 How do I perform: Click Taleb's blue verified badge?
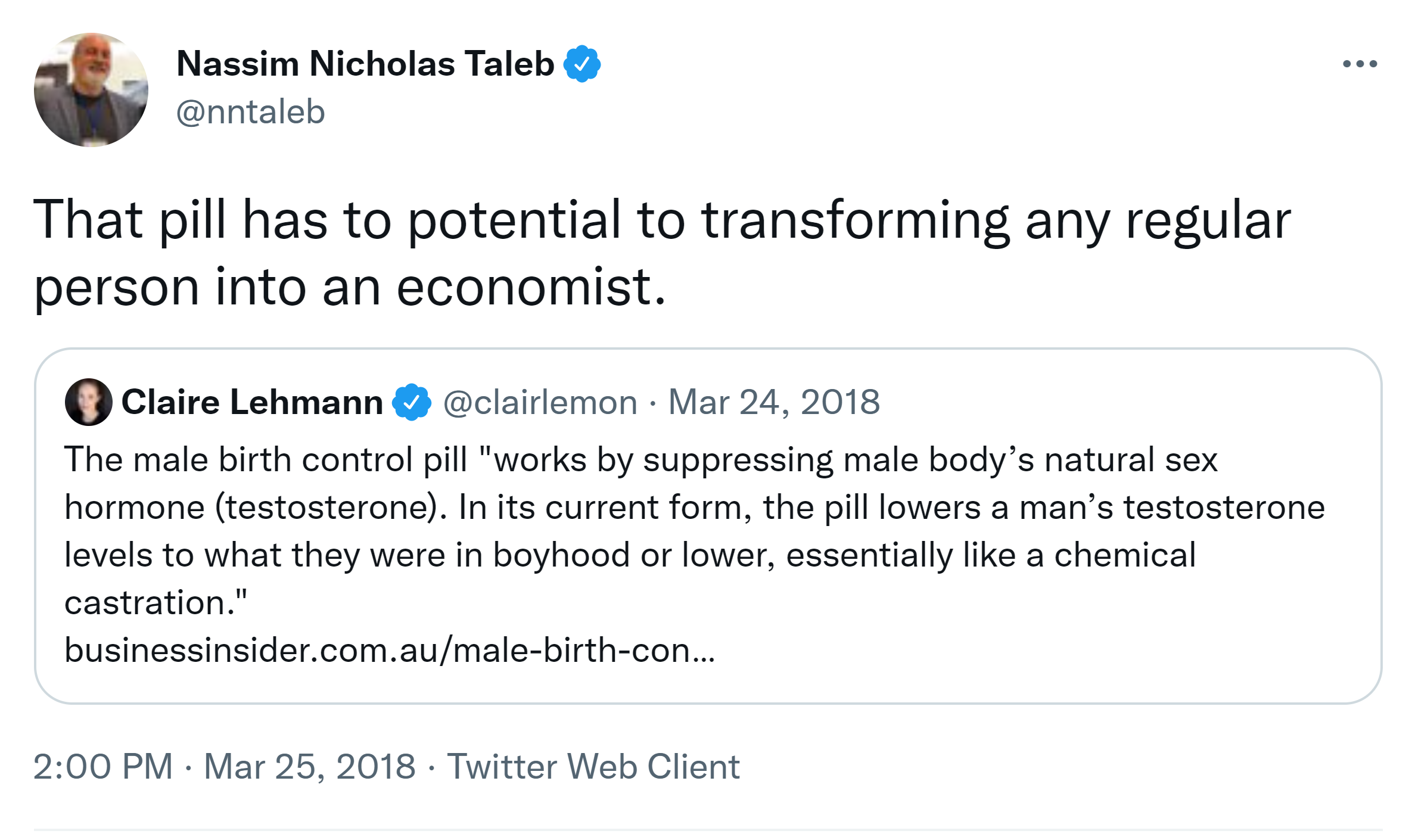(581, 64)
